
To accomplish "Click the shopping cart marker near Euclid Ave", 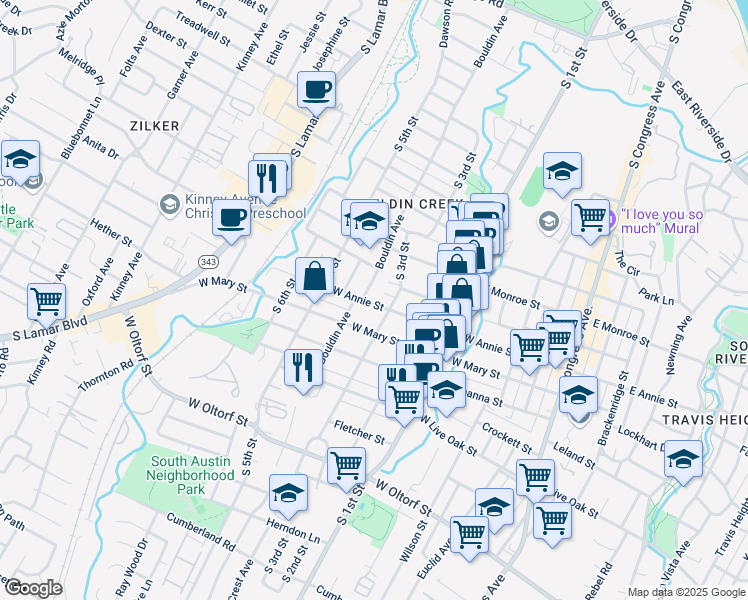I will pos(469,536).
